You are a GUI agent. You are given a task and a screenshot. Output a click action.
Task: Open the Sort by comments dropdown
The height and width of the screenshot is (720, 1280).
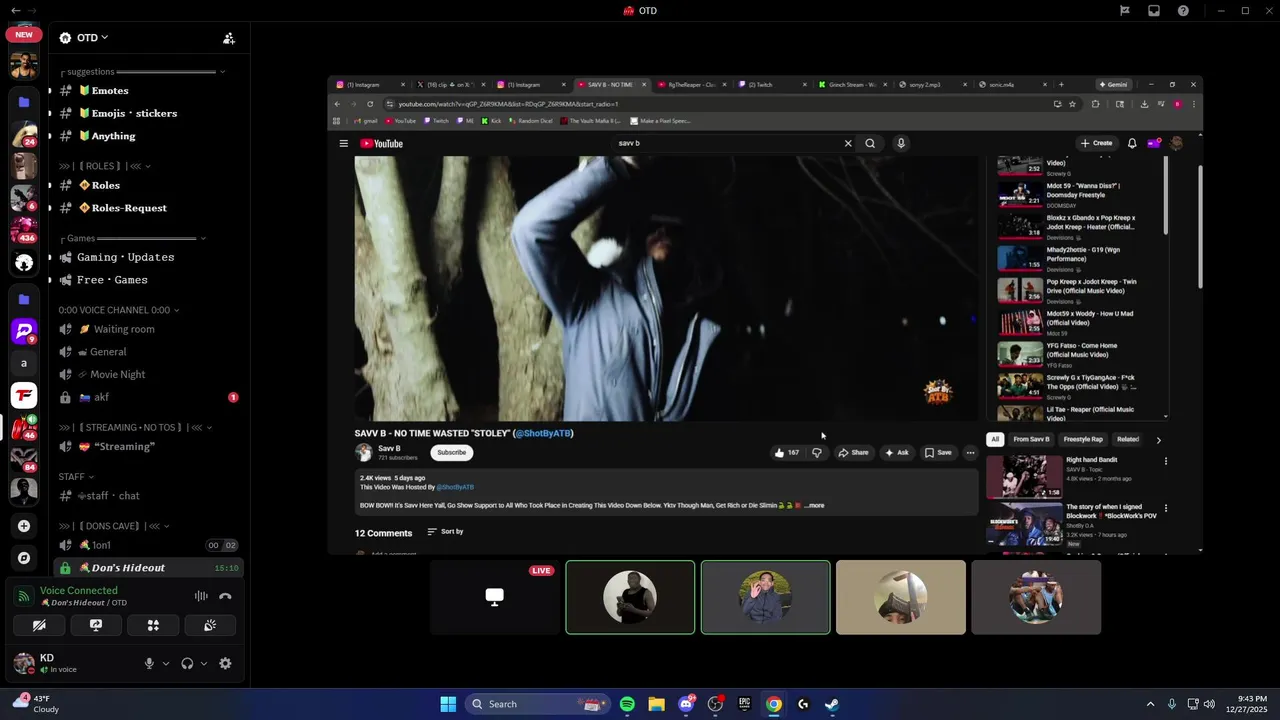click(x=445, y=532)
